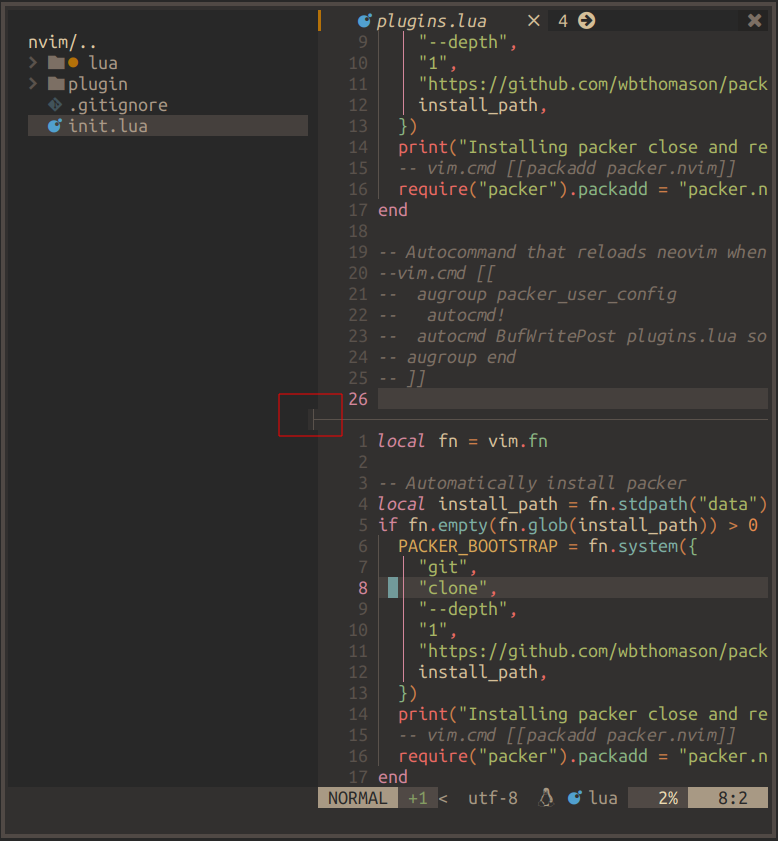Click the orange git status dot beside lua
Screen dimensions: 778x841
(x=73, y=63)
